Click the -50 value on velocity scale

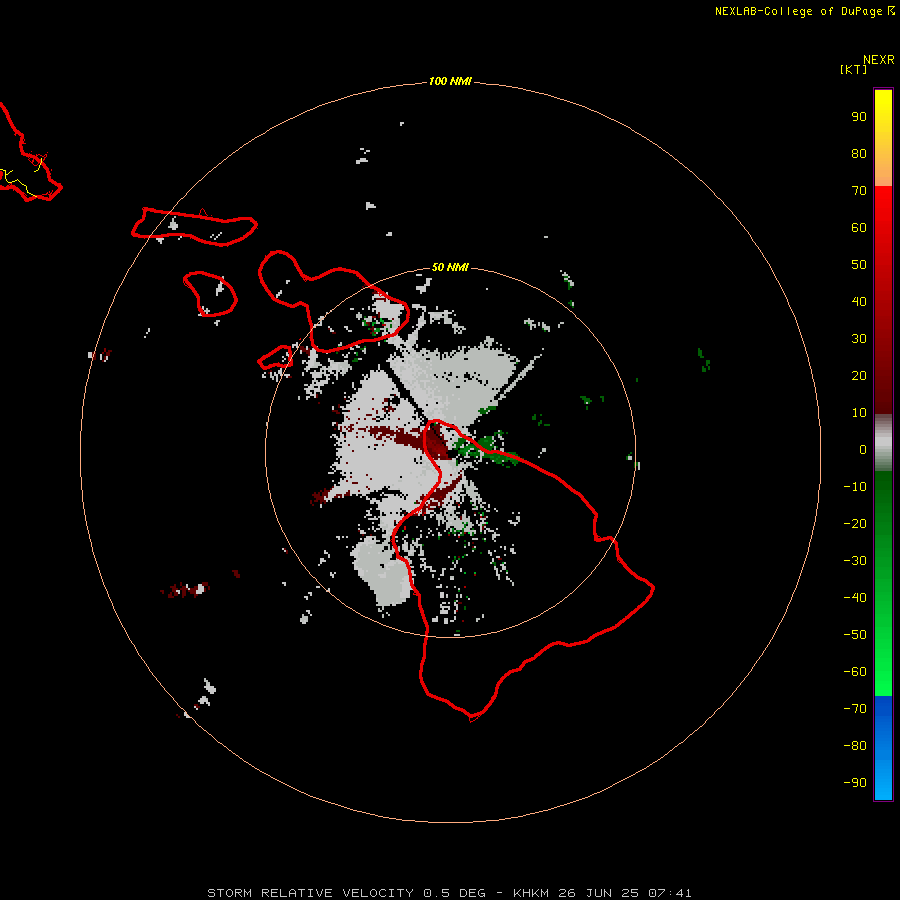point(855,635)
